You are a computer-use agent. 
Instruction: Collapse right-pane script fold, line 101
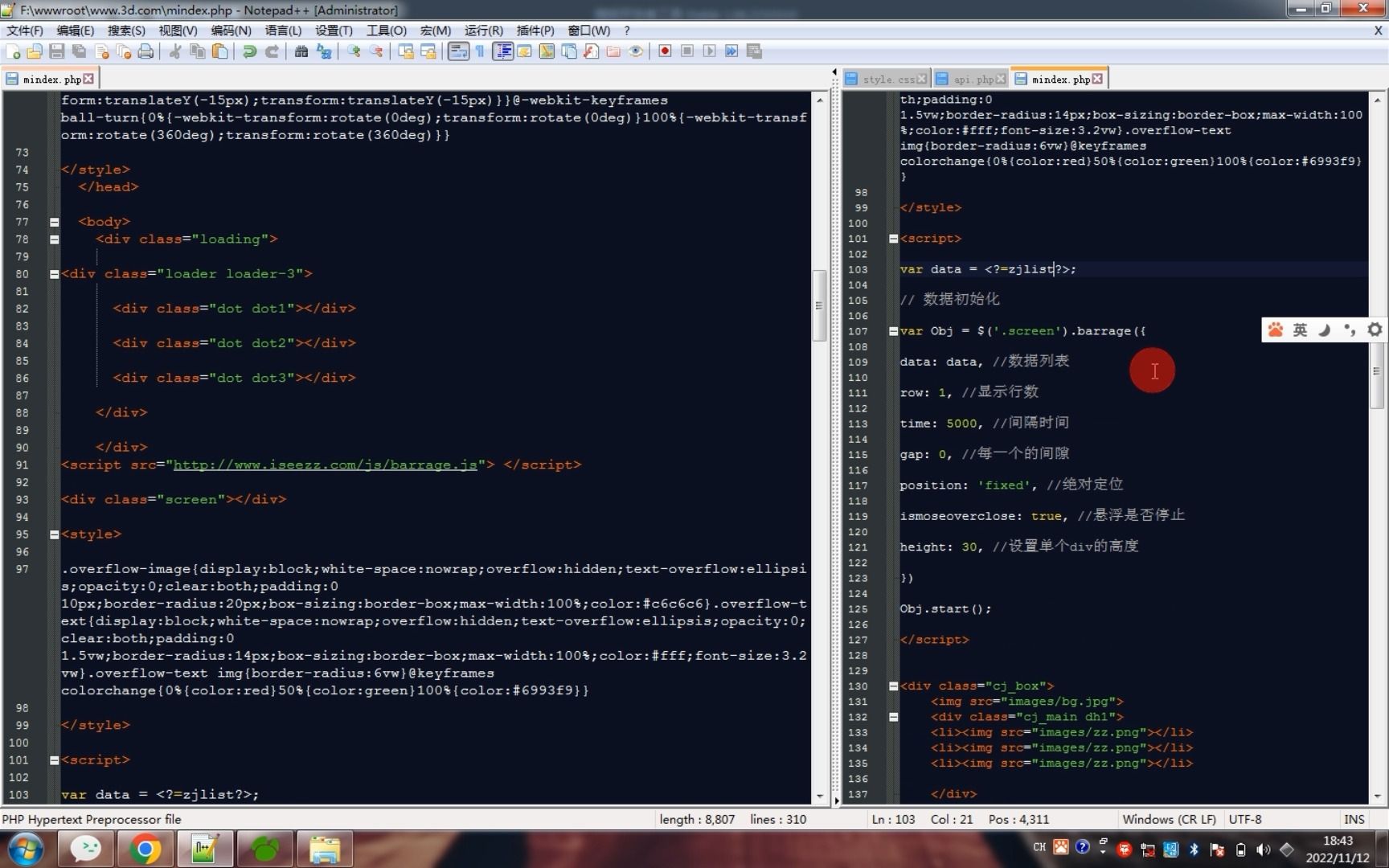(x=893, y=239)
